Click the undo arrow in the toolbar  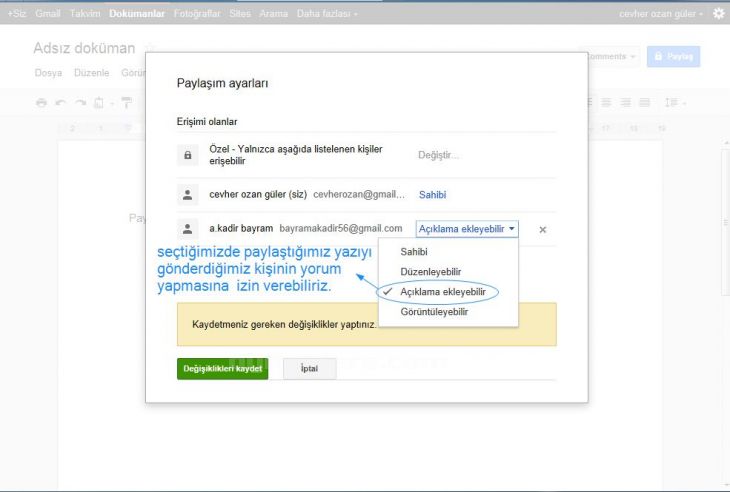pyautogui.click(x=60, y=102)
